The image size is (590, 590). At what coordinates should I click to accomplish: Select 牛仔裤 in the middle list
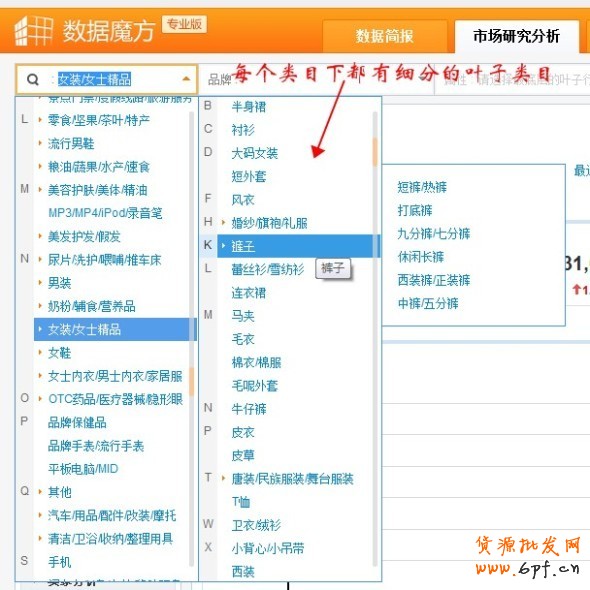[249, 409]
